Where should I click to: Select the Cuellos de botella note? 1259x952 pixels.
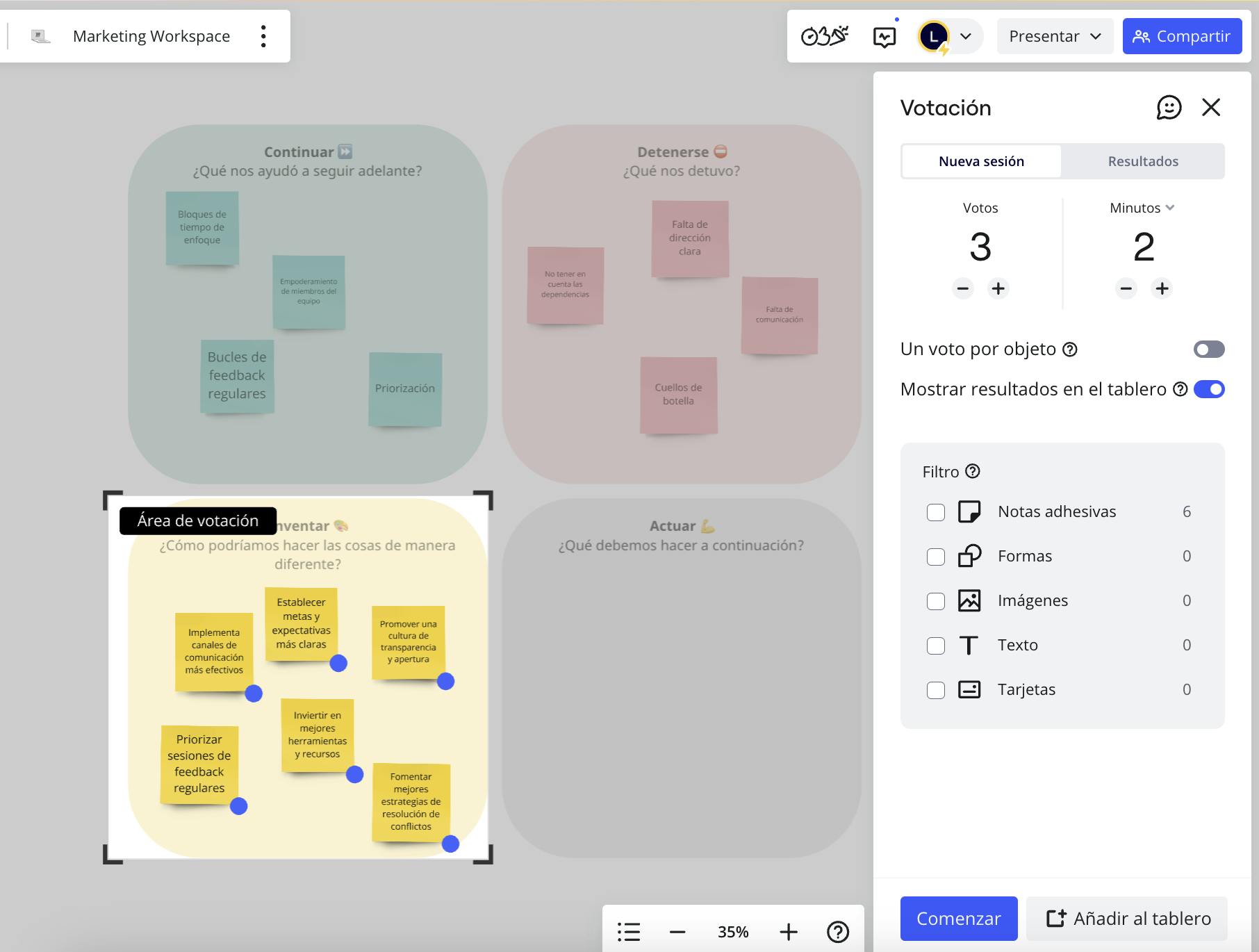(x=678, y=395)
